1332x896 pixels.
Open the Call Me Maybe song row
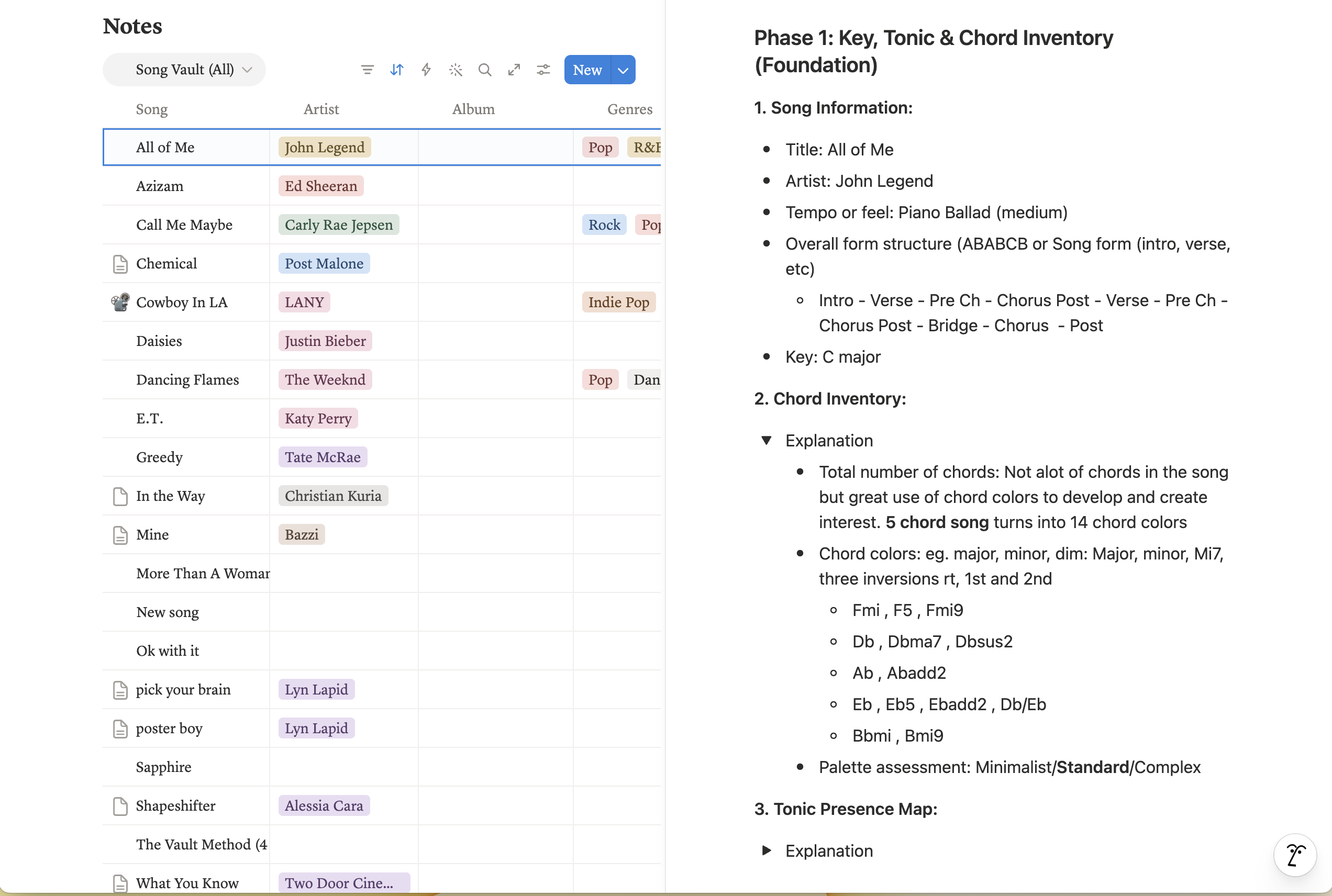[184, 225]
